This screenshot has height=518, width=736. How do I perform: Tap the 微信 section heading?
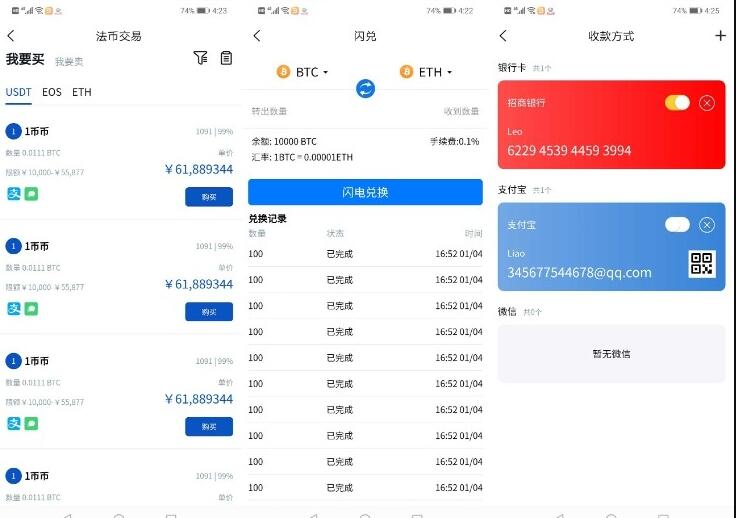[x=507, y=312]
